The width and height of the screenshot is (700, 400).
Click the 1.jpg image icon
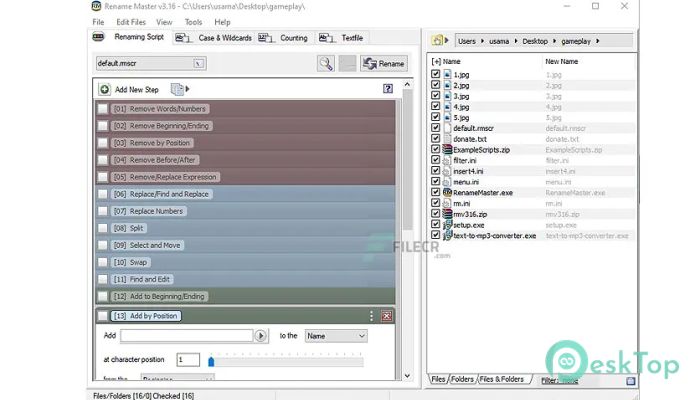pyautogui.click(x=447, y=75)
